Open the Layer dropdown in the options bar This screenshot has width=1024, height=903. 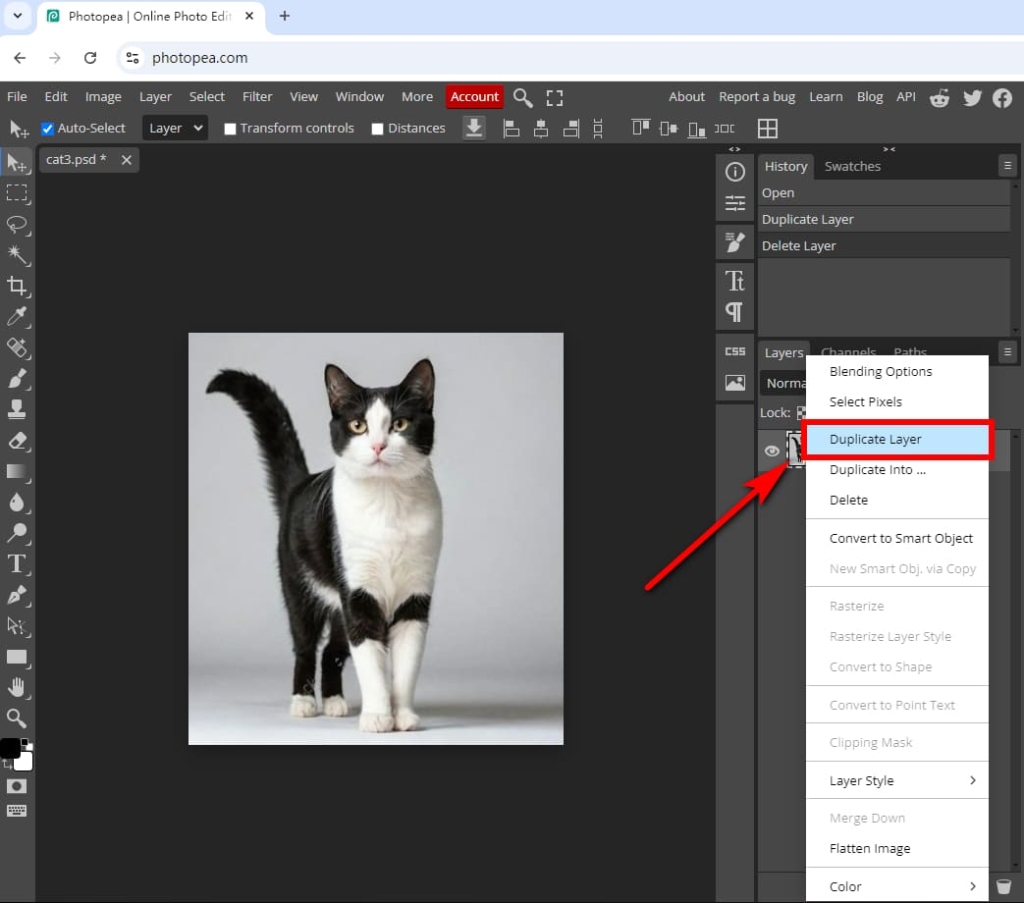pyautogui.click(x=174, y=128)
